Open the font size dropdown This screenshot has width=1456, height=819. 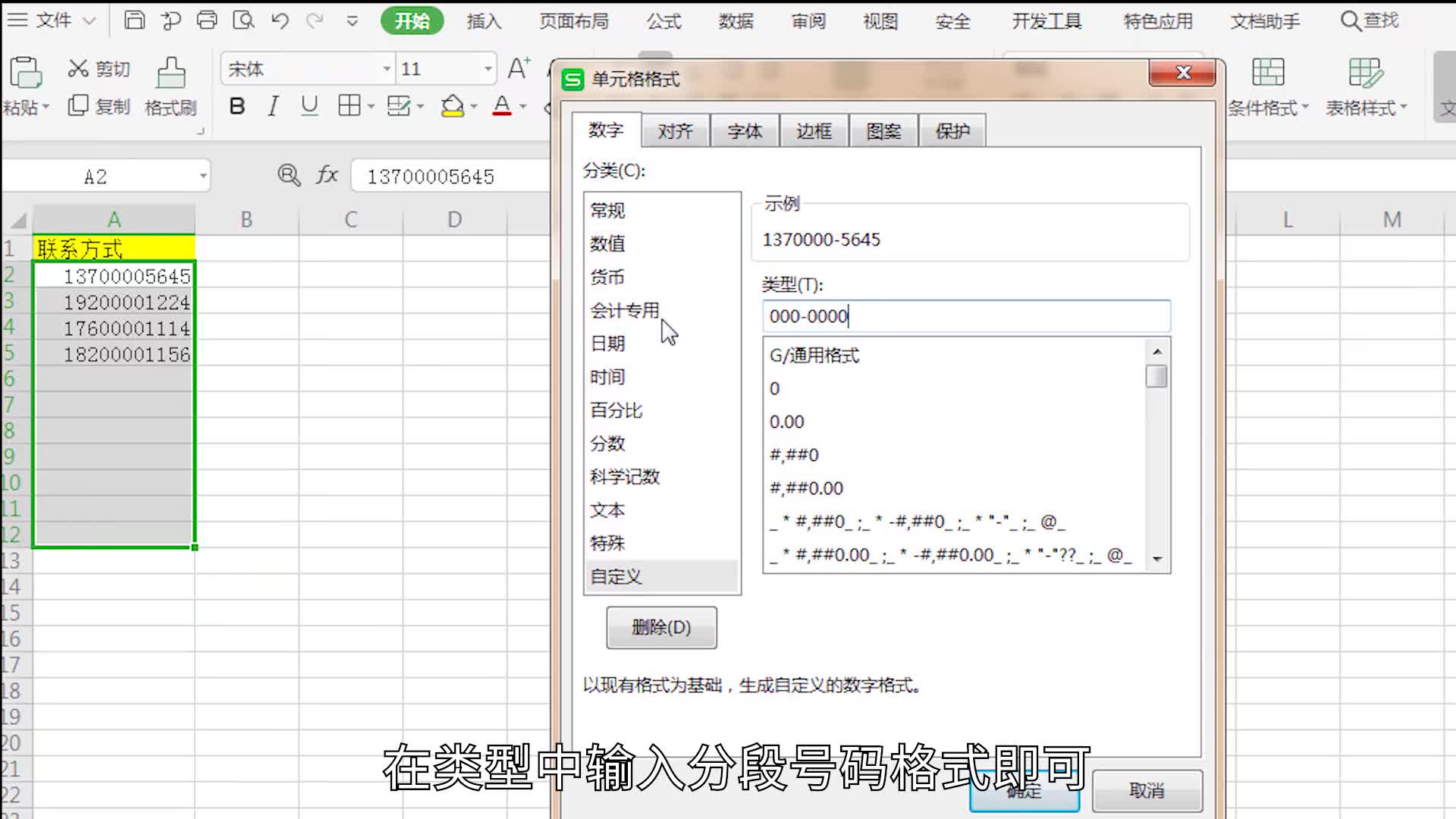[488, 69]
